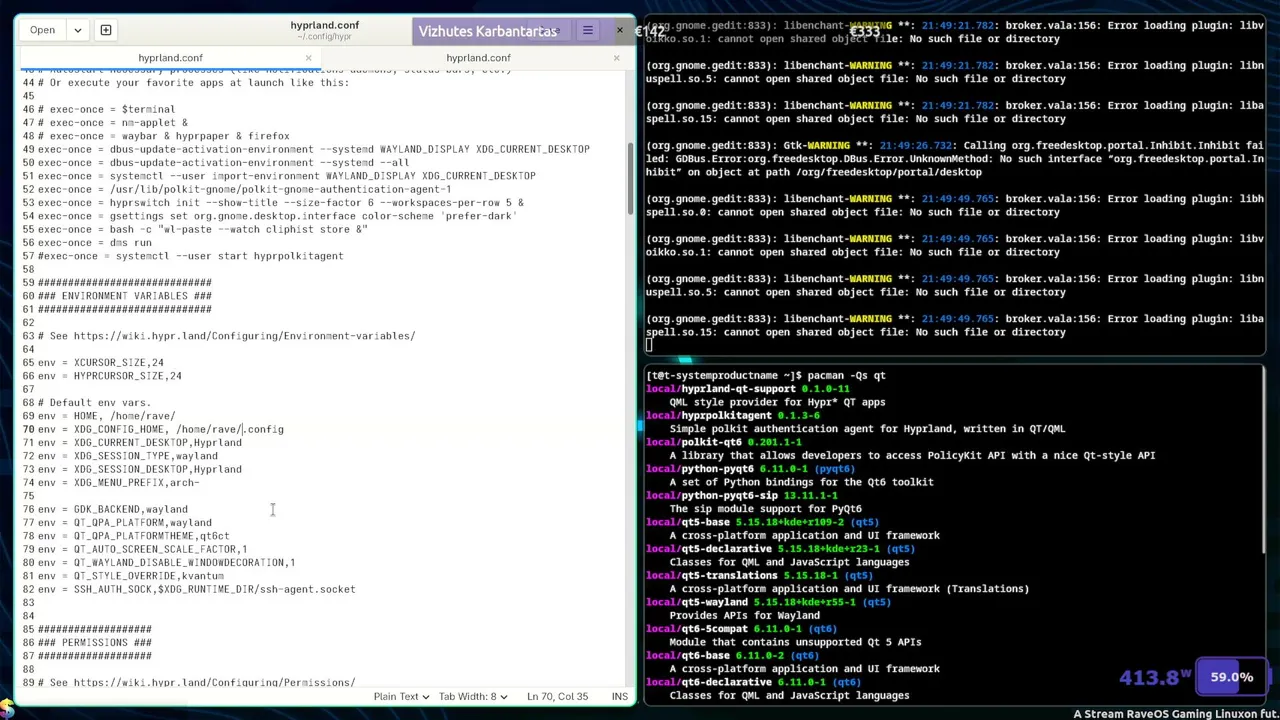Click the 'env = XDG_CONFIG_HOME' line
The image size is (1280, 720).
point(160,429)
